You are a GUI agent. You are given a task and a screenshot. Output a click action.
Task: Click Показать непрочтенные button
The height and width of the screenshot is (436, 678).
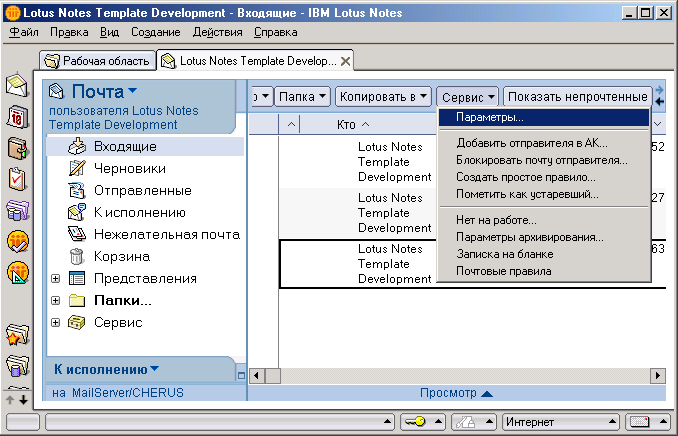(x=577, y=96)
